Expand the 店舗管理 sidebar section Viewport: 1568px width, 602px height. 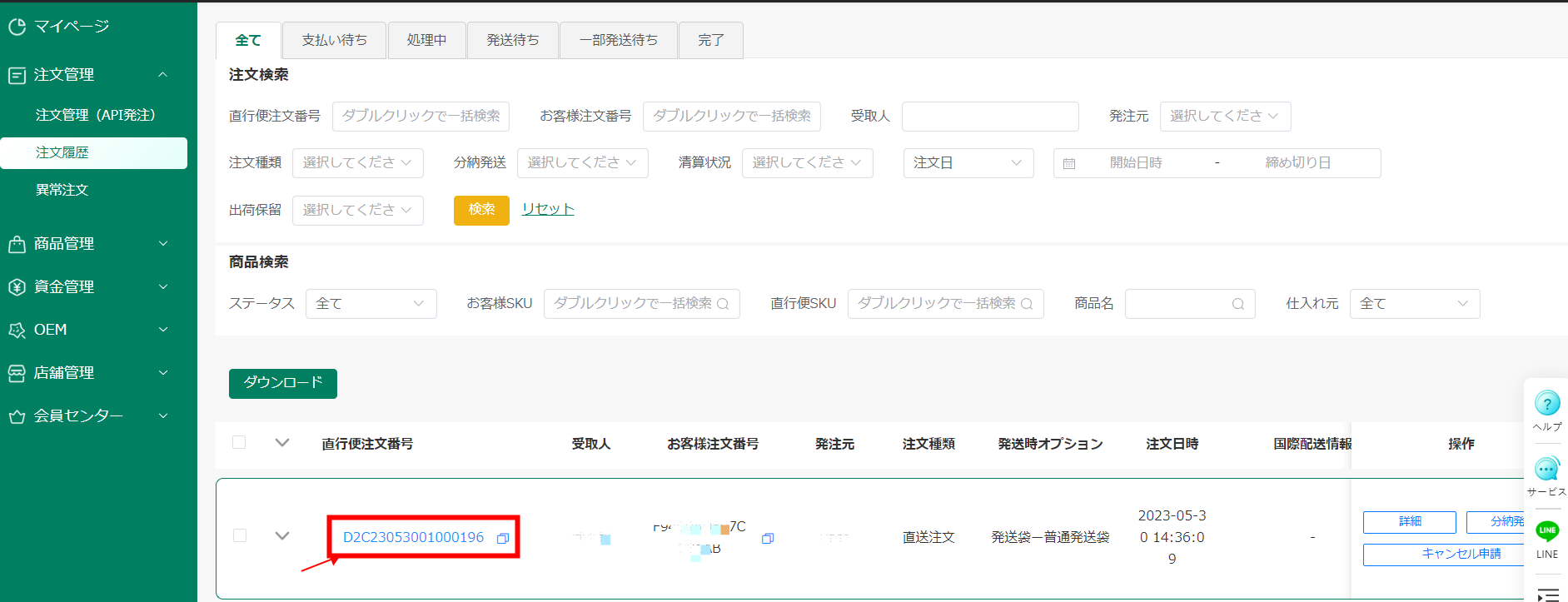[163, 373]
